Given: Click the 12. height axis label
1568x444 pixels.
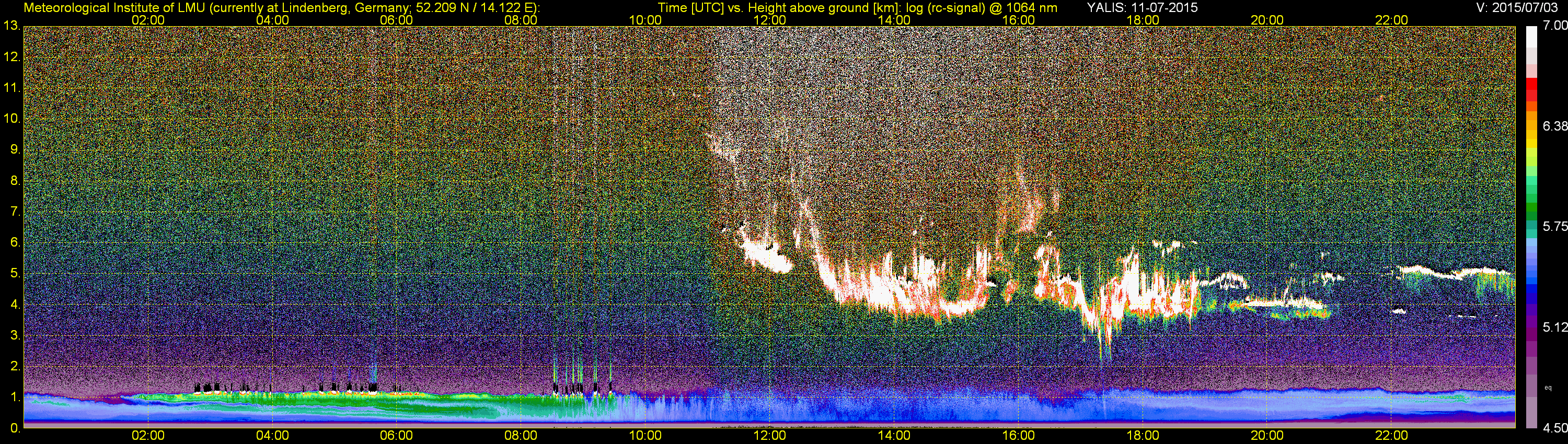Looking at the screenshot, I should [11, 57].
